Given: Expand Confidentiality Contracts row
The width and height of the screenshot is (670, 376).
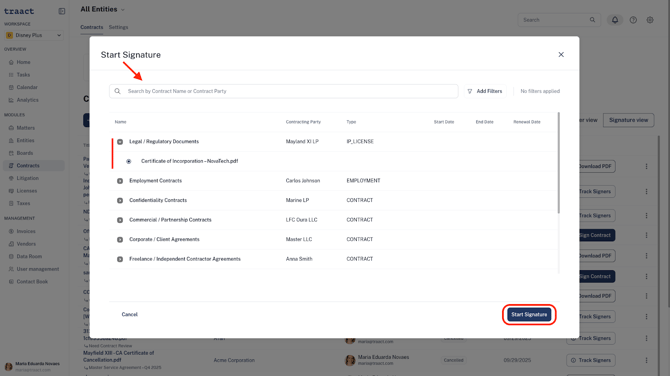Looking at the screenshot, I should (x=120, y=200).
